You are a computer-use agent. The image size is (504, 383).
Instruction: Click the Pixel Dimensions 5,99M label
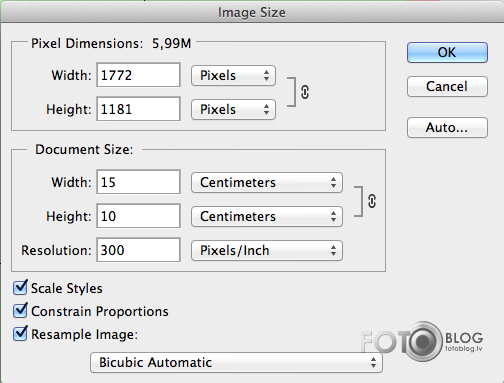(111, 44)
